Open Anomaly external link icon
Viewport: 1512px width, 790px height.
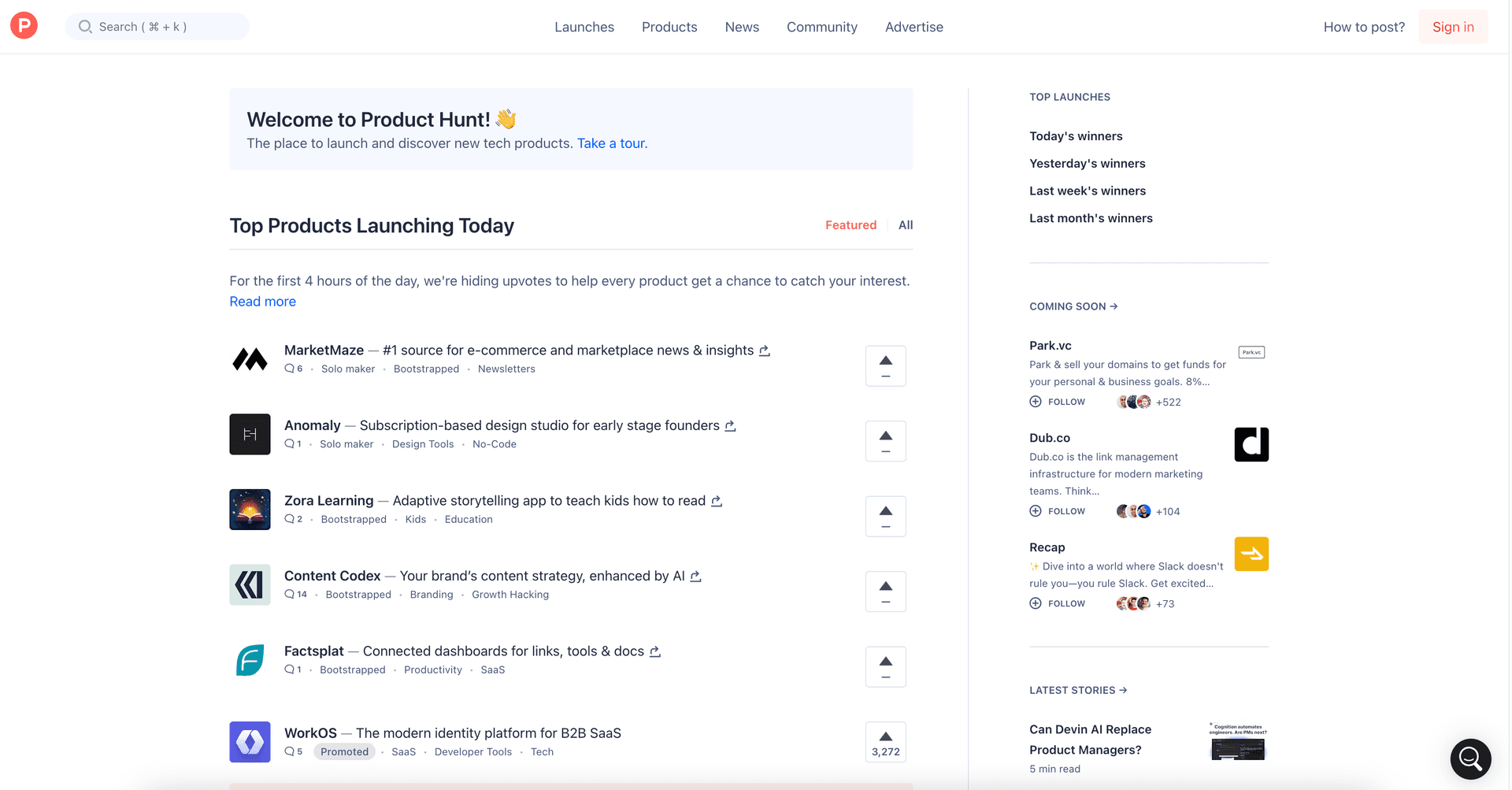(730, 426)
